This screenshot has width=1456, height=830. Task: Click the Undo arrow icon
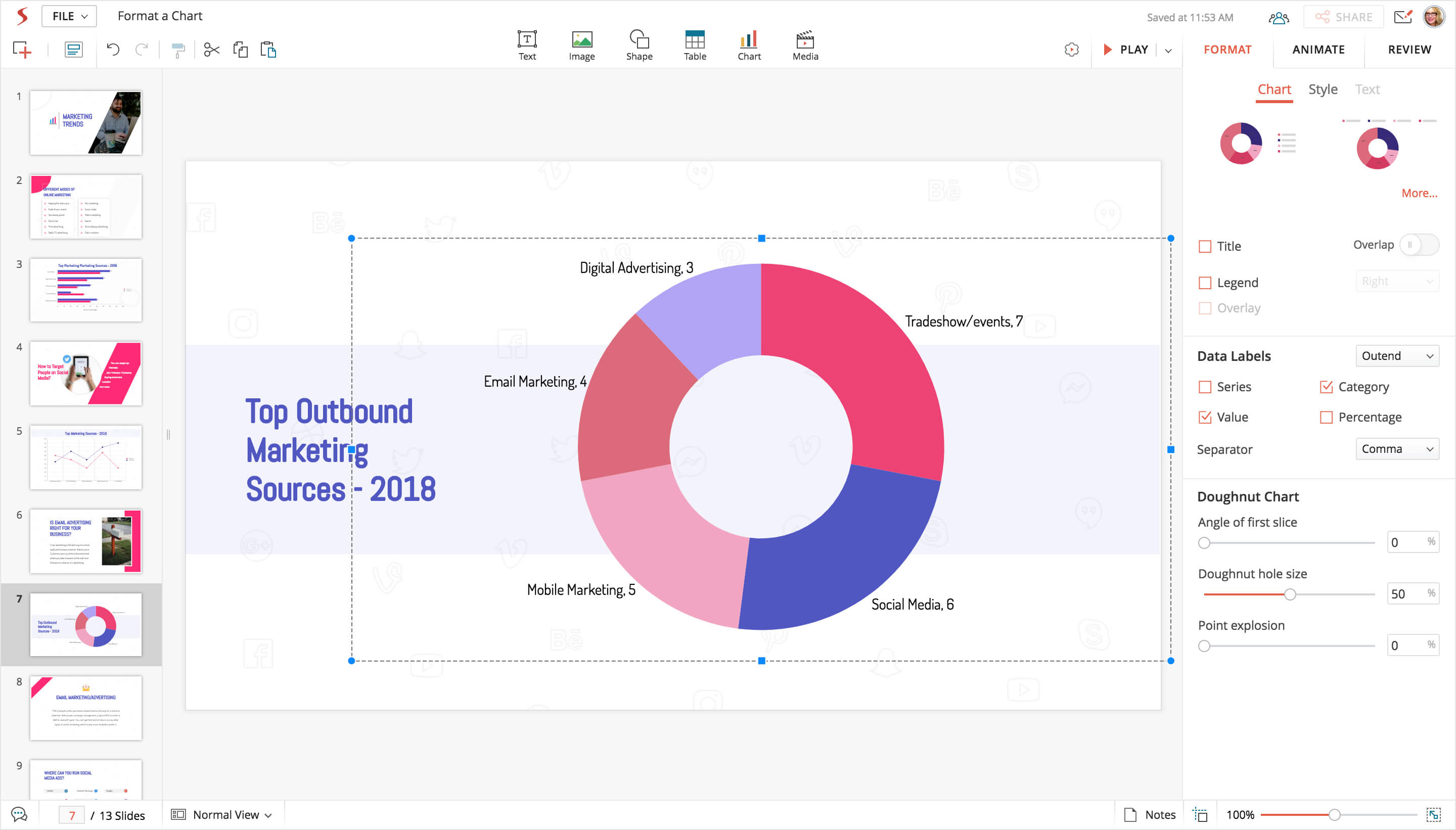[x=112, y=50]
